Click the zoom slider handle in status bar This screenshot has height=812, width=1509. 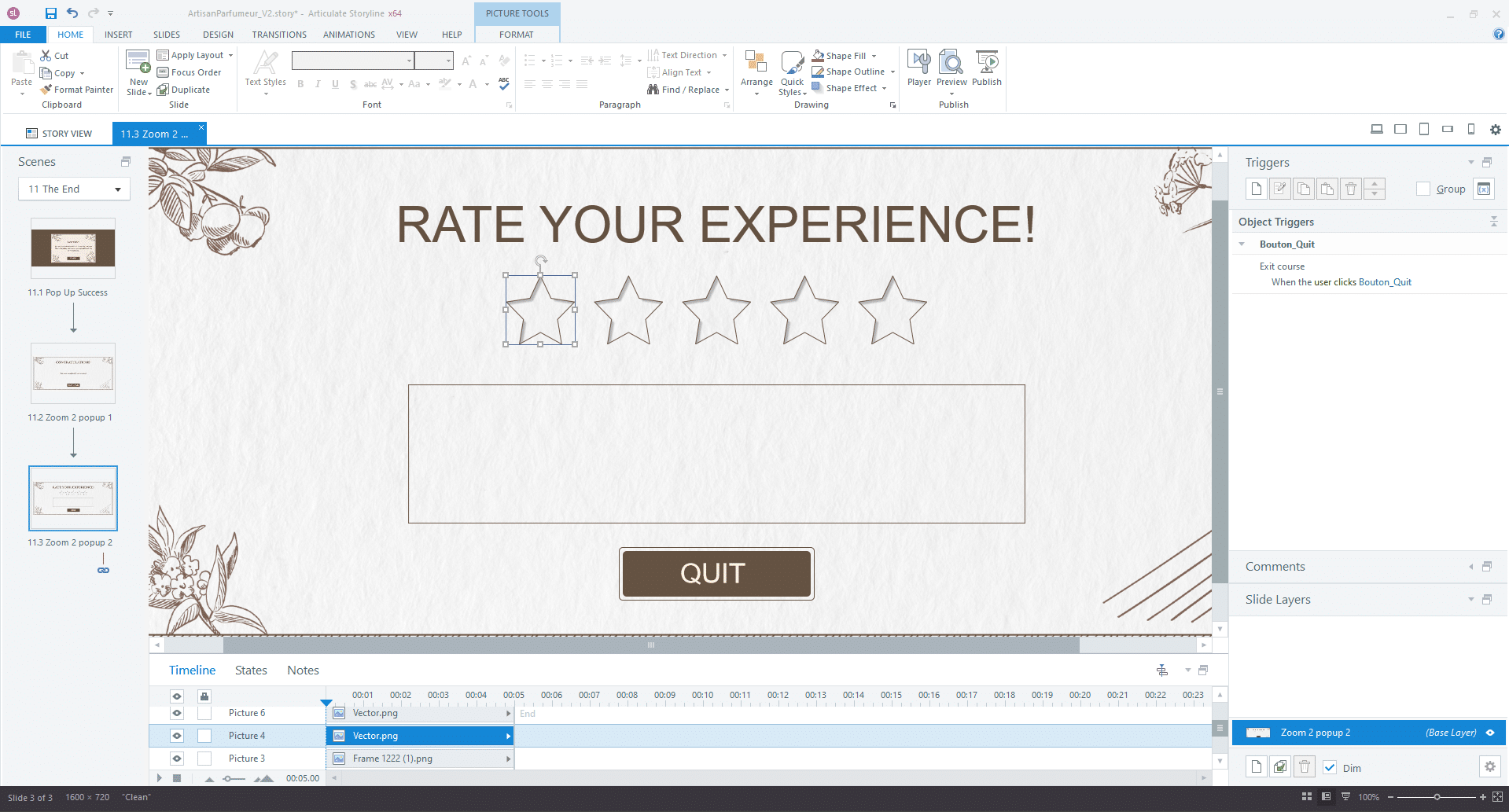tap(1437, 797)
